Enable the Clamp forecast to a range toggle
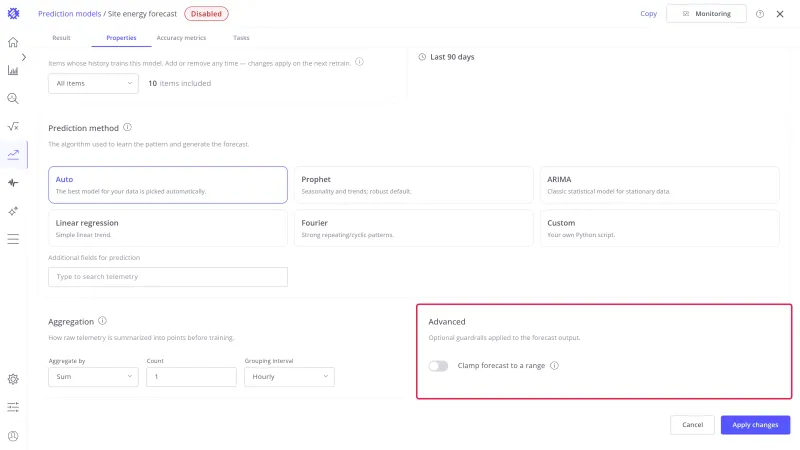The width and height of the screenshot is (800, 450). 438,366
